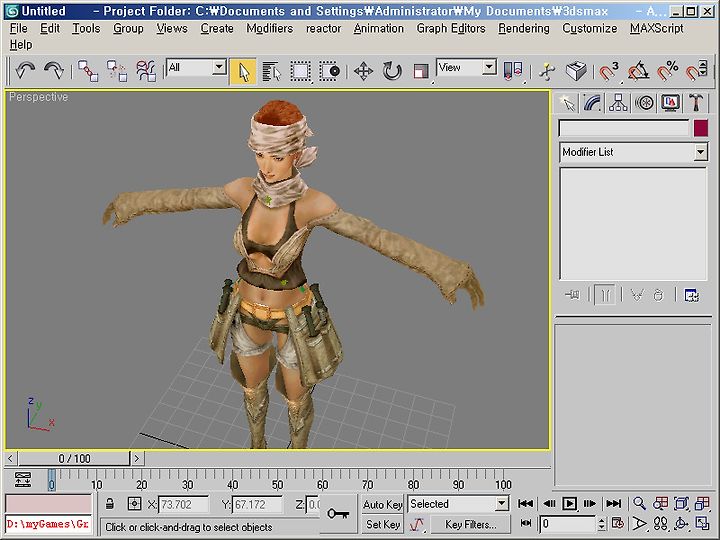Screen dimensions: 720x540
Task: Click Select and Manipulate icon
Action: 547,71
